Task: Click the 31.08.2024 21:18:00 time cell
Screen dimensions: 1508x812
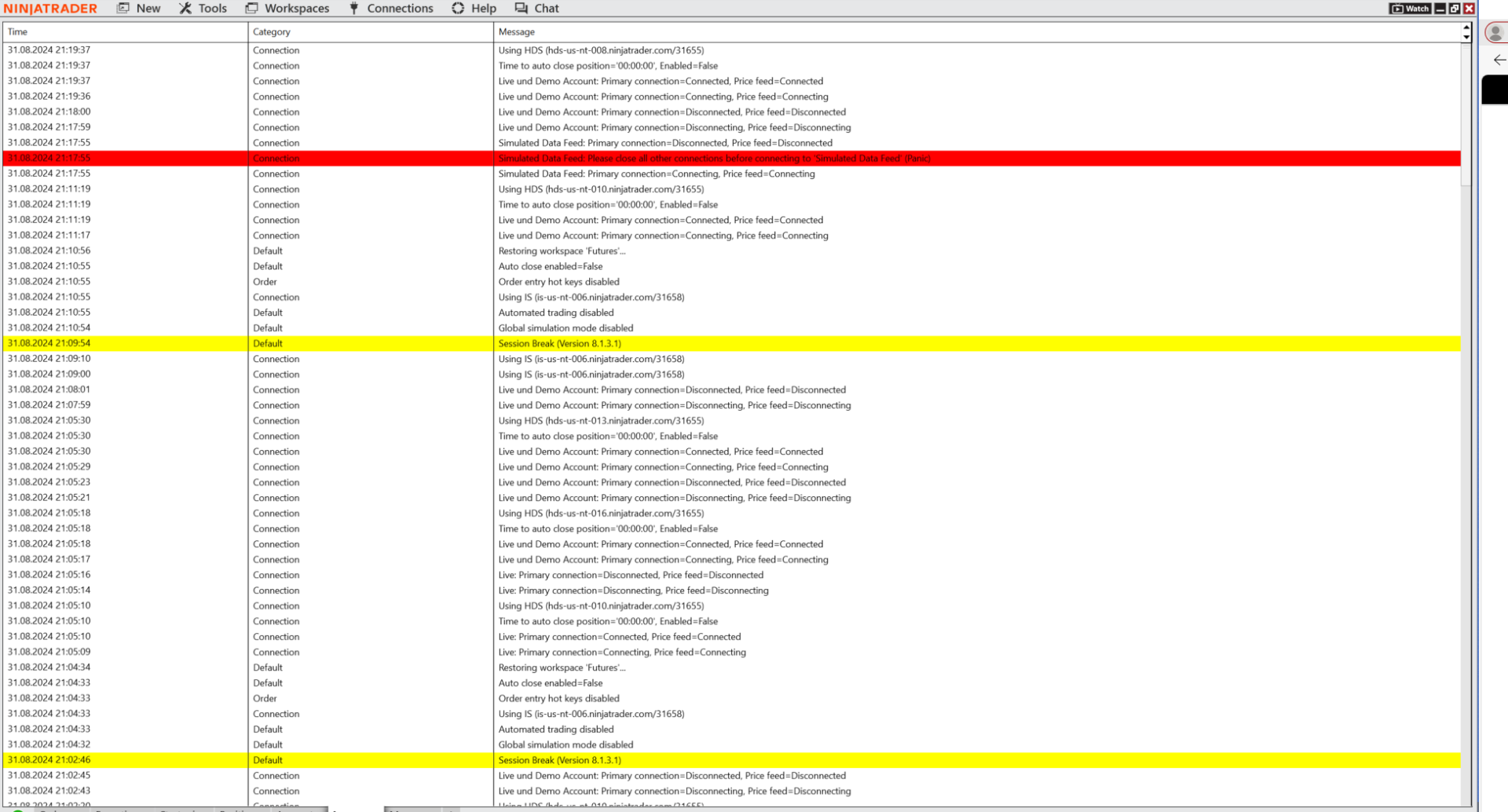Action: coord(49,112)
